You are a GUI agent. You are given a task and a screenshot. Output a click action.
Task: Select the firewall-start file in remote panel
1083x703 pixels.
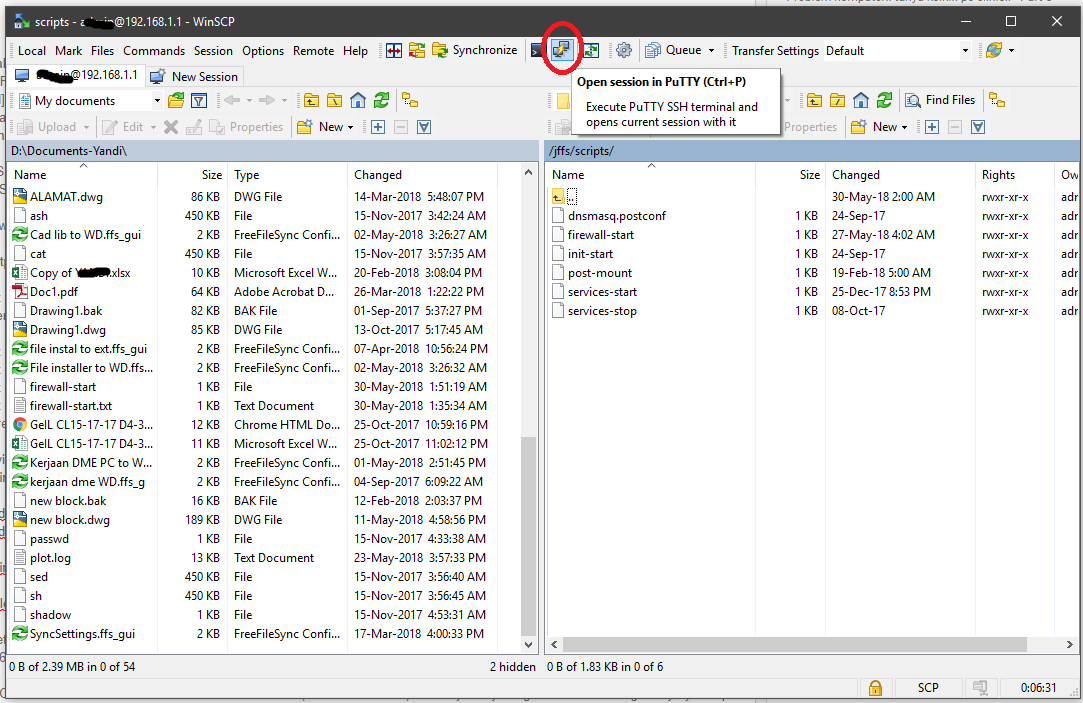pos(600,234)
